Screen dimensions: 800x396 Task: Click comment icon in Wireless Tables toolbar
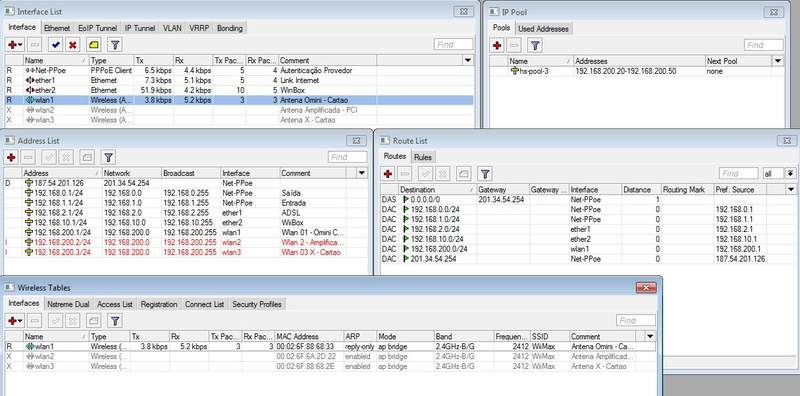pyautogui.click(x=94, y=320)
